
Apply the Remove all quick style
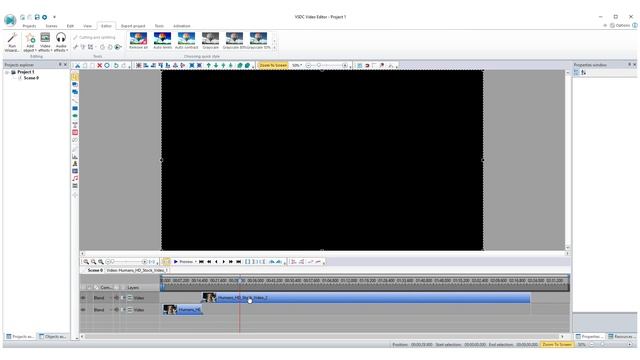[138, 41]
